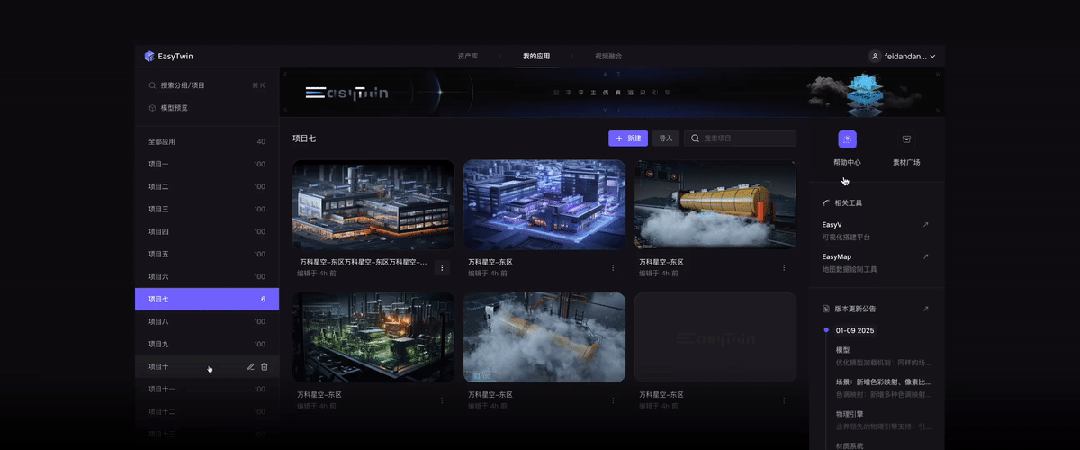Open the 模型 changelog entry
Screen dimensions: 1080x450
(884, 356)
